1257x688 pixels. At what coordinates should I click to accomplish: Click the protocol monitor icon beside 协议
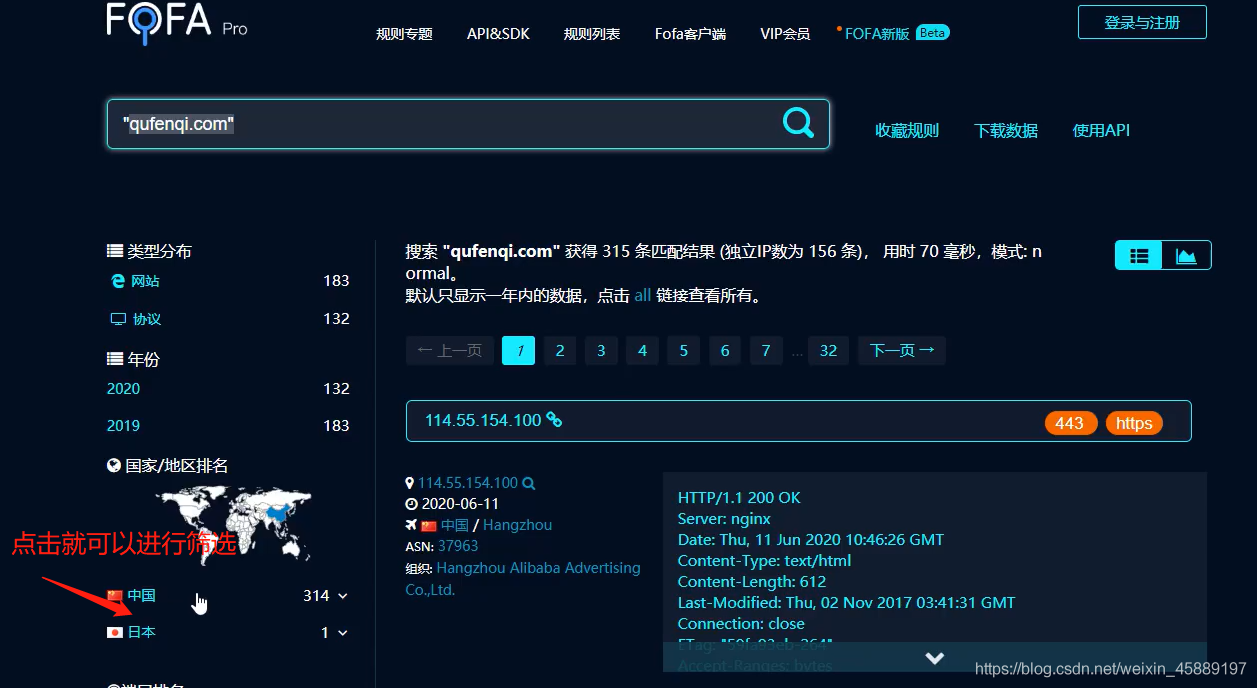(118, 319)
